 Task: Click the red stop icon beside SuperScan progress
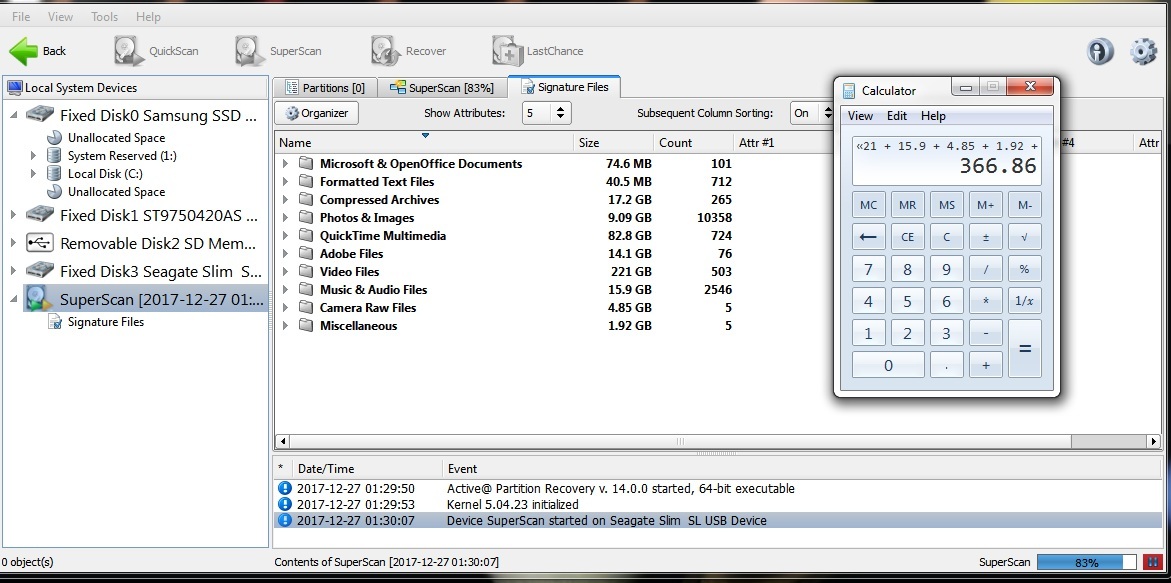pos(1152,562)
